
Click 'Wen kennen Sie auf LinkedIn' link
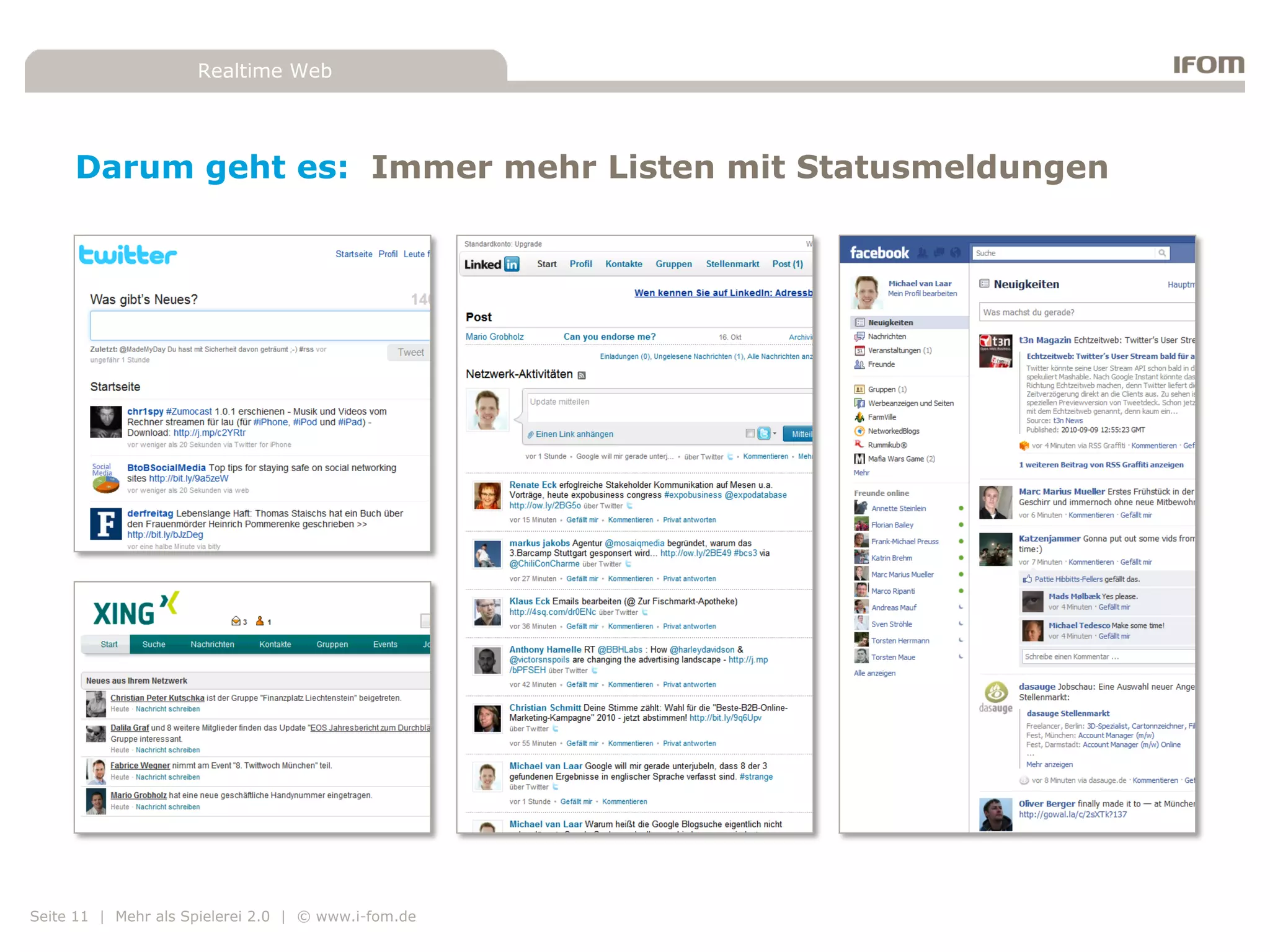pos(723,293)
